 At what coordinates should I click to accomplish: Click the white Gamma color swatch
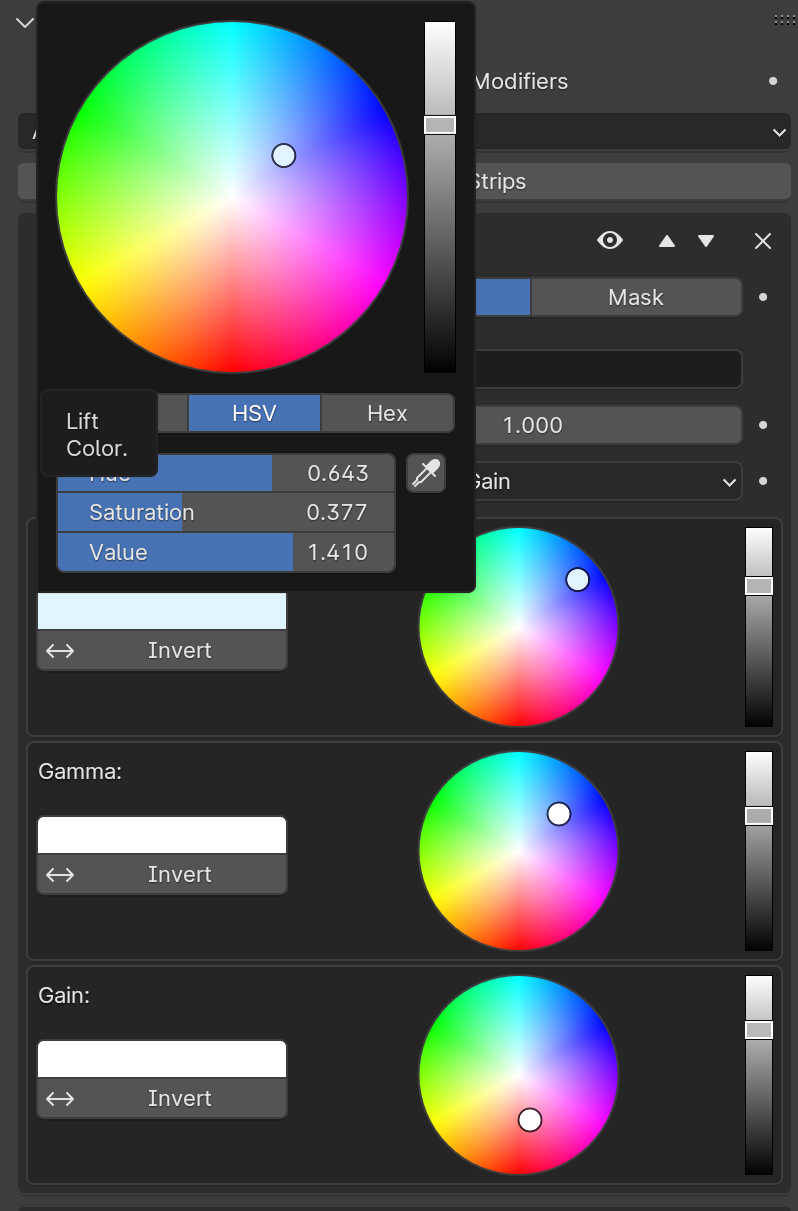pos(162,835)
